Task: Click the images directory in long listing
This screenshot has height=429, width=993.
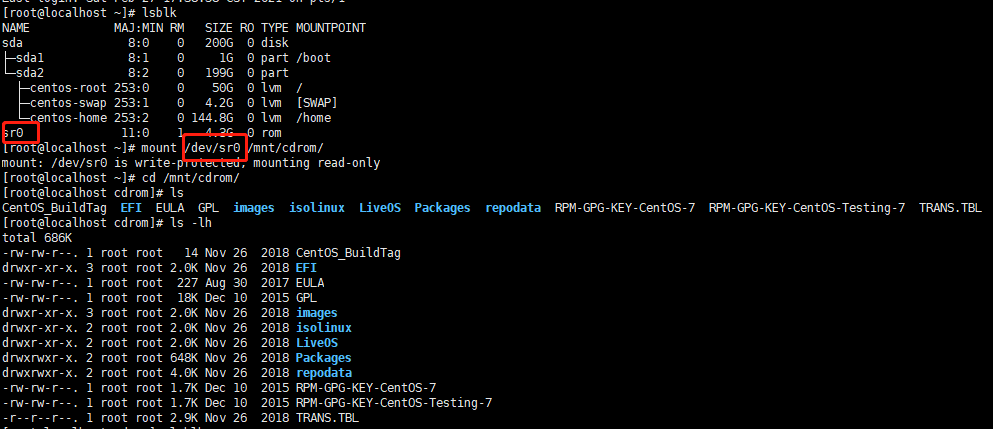Action: (x=316, y=312)
